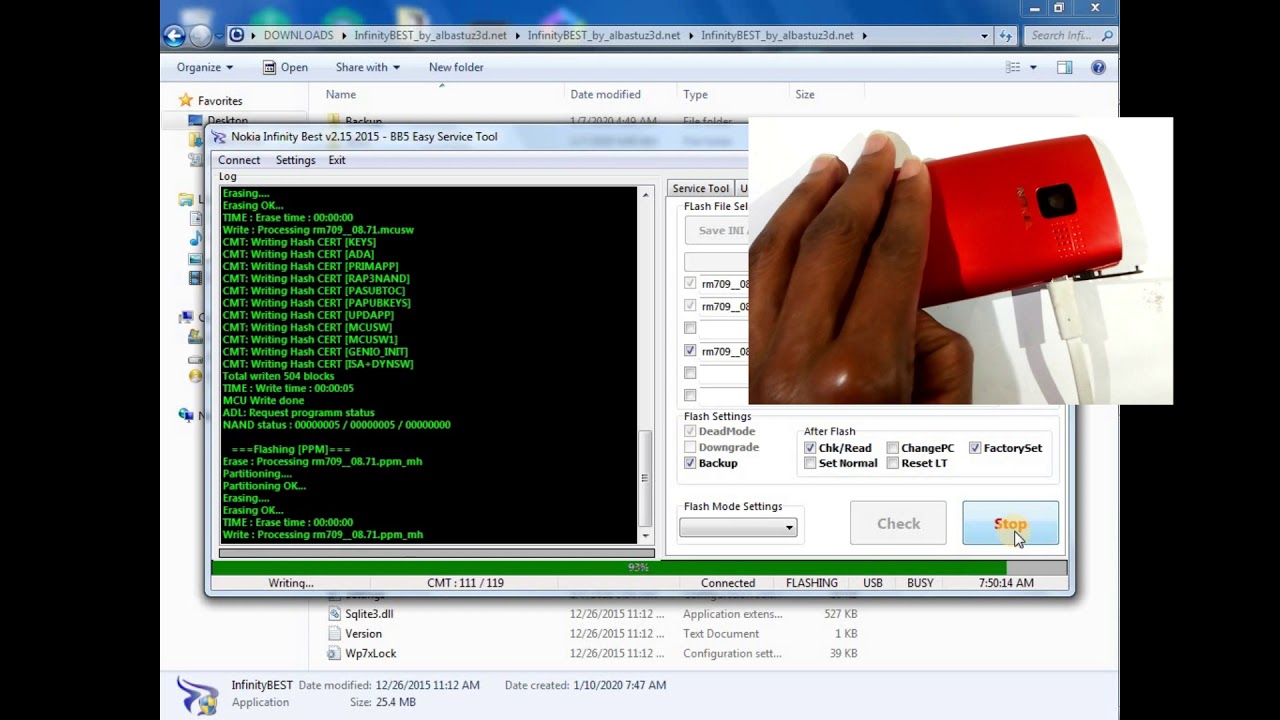This screenshot has height=720, width=1280.
Task: Click the Wp7xLock configuration file icon
Action: pyautogui.click(x=335, y=654)
